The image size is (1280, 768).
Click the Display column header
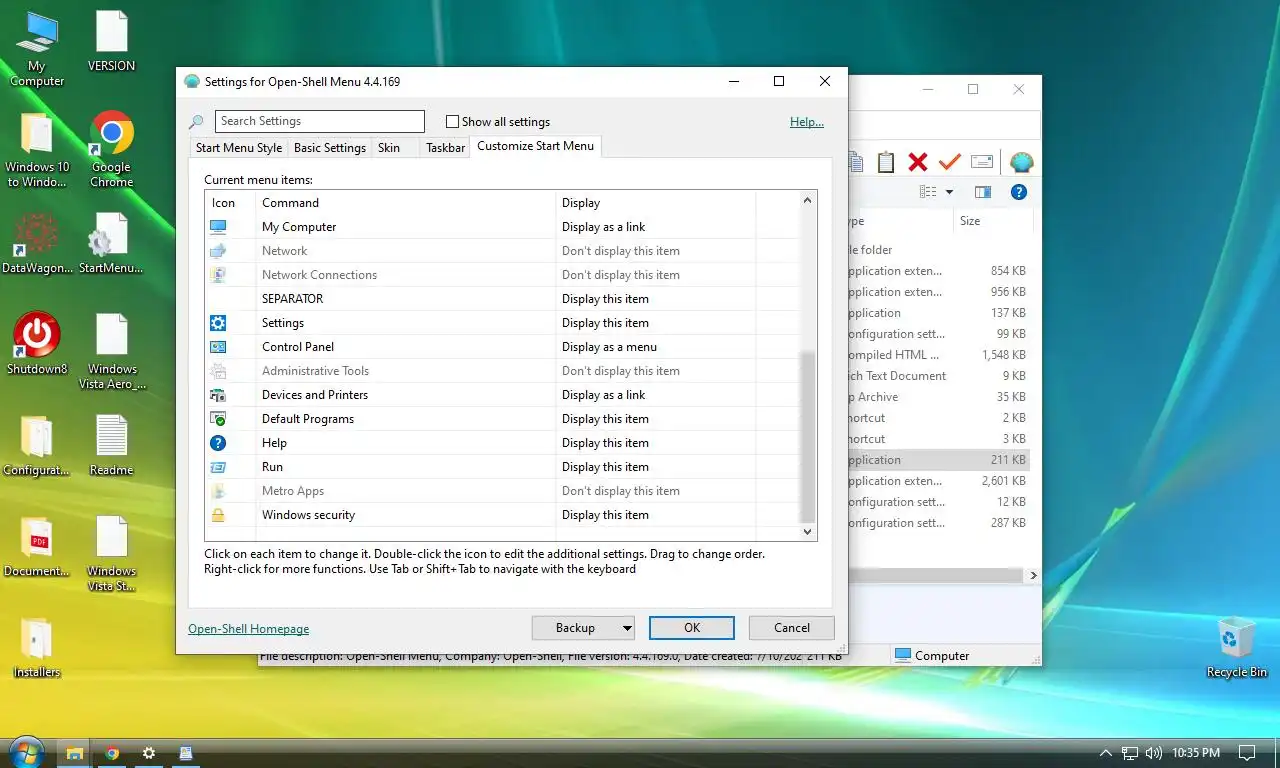655,203
